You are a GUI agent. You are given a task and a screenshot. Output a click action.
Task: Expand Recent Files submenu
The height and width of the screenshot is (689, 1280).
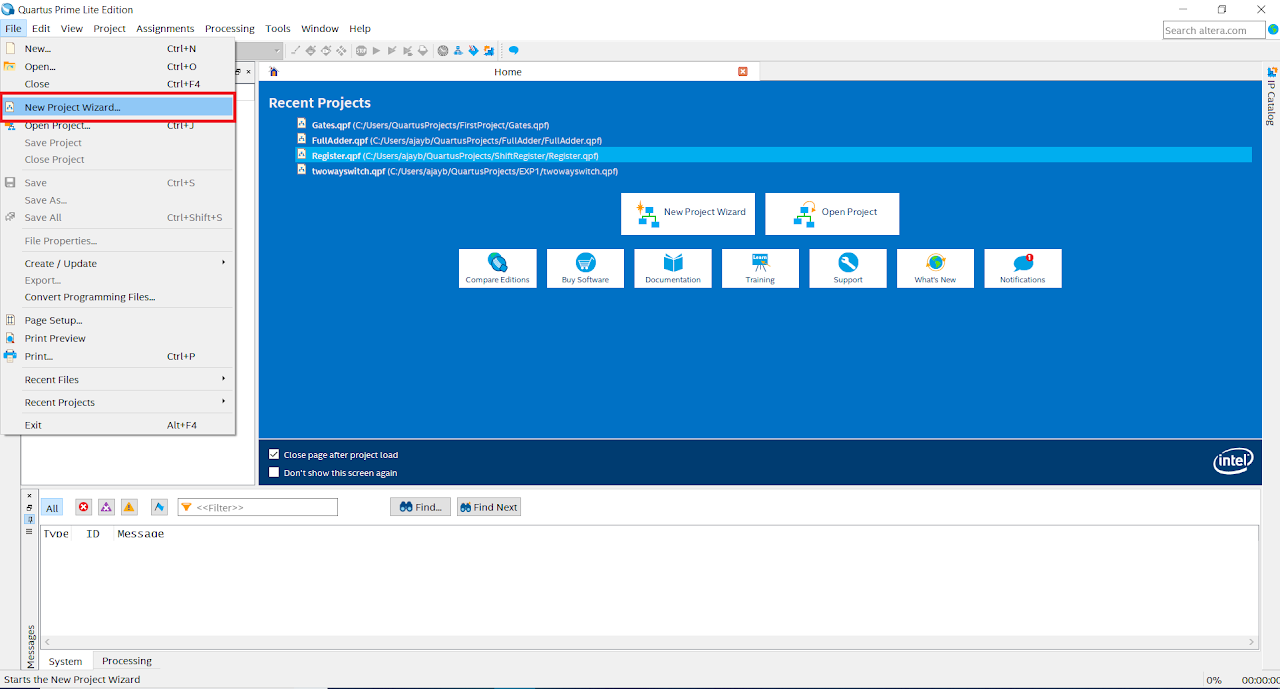118,379
